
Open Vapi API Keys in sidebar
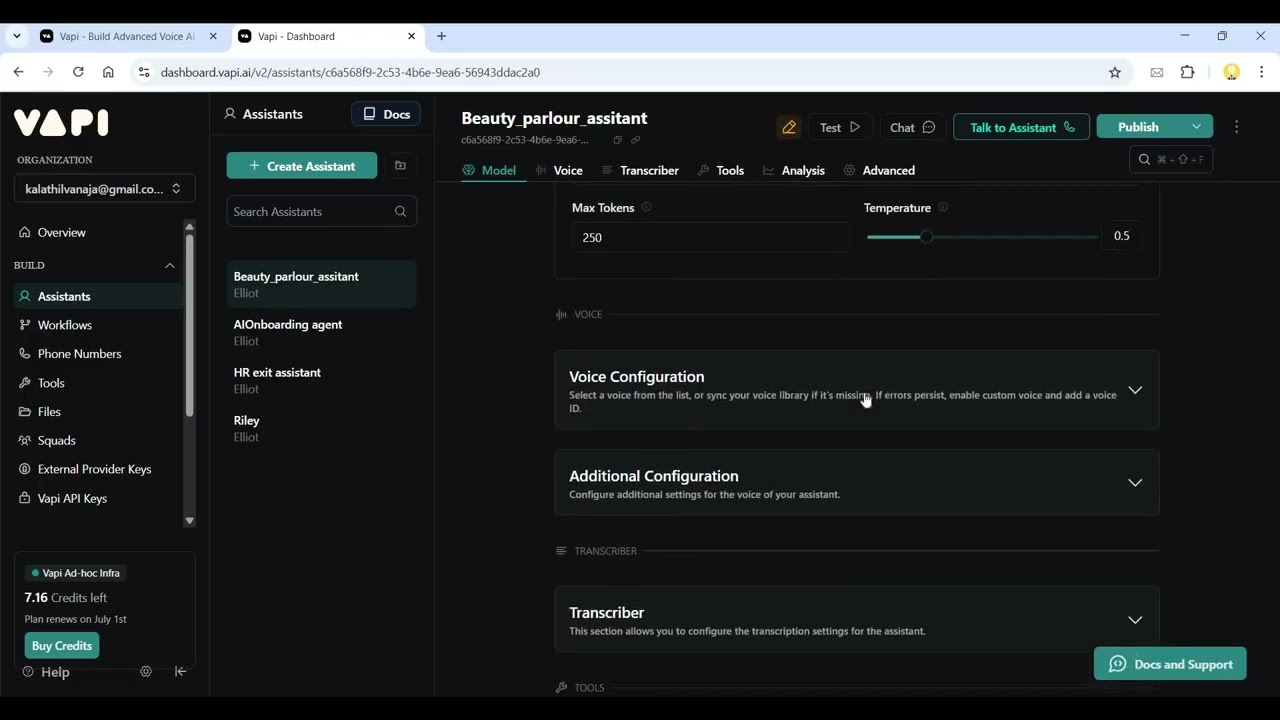(x=98, y=498)
